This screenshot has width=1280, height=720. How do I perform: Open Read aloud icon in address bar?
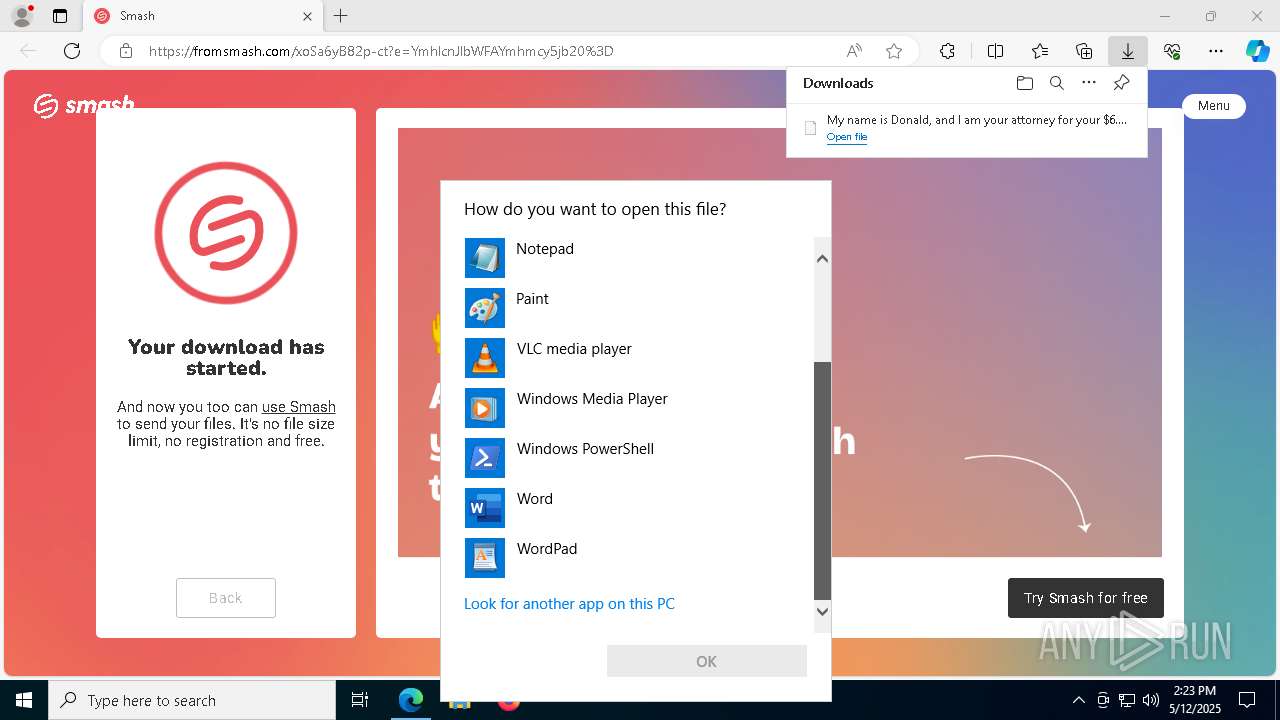click(854, 51)
